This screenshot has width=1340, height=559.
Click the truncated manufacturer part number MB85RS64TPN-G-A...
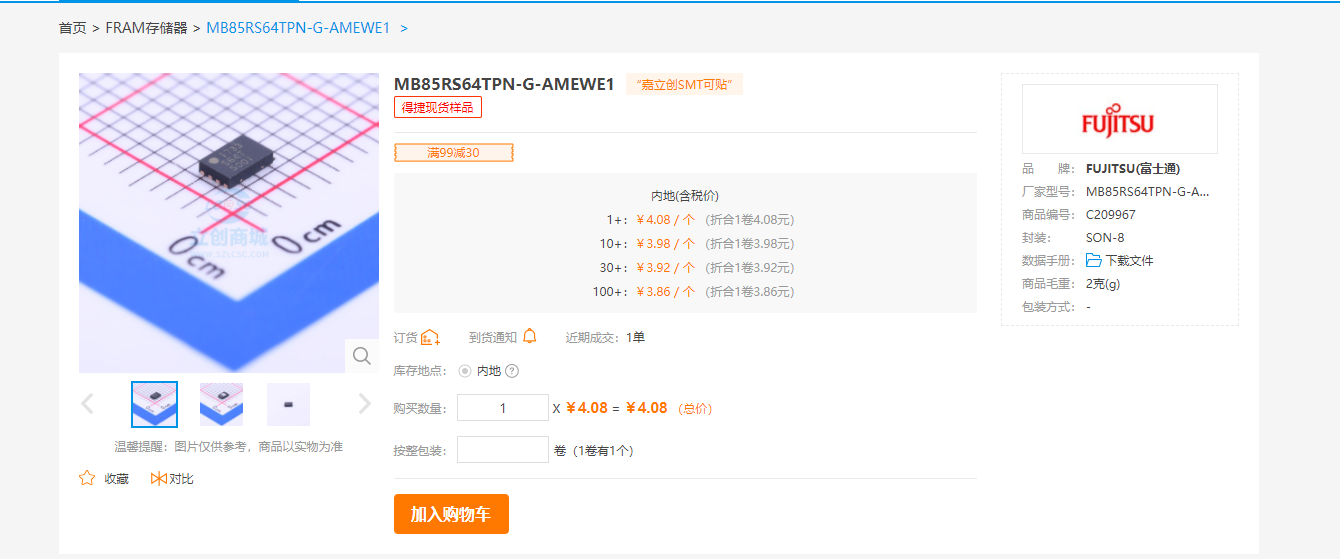1148,191
